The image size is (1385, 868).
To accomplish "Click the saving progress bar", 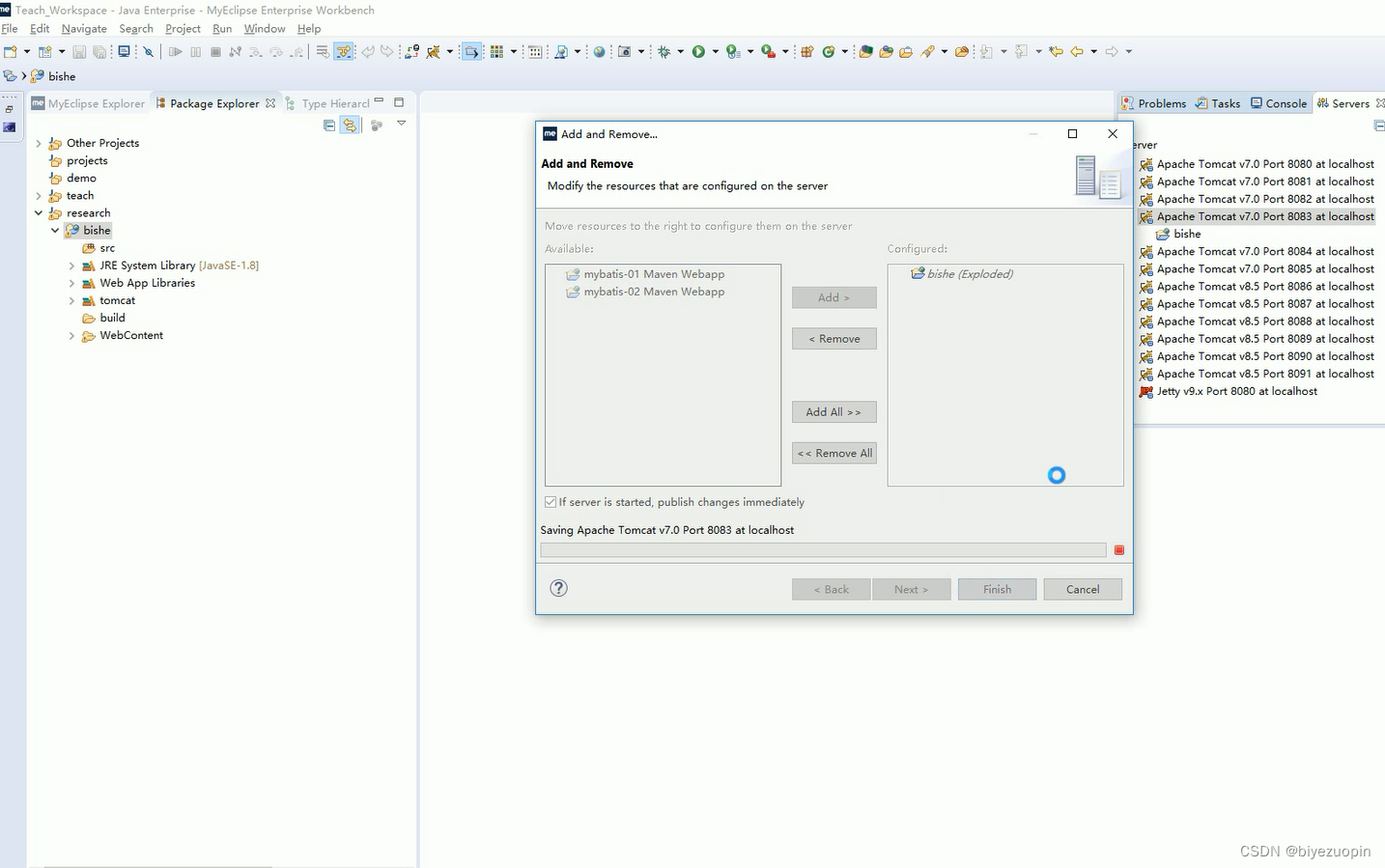I will click(823, 550).
